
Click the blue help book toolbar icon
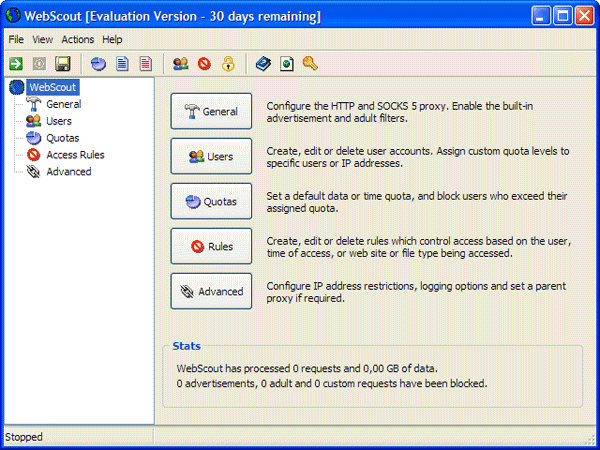263,64
